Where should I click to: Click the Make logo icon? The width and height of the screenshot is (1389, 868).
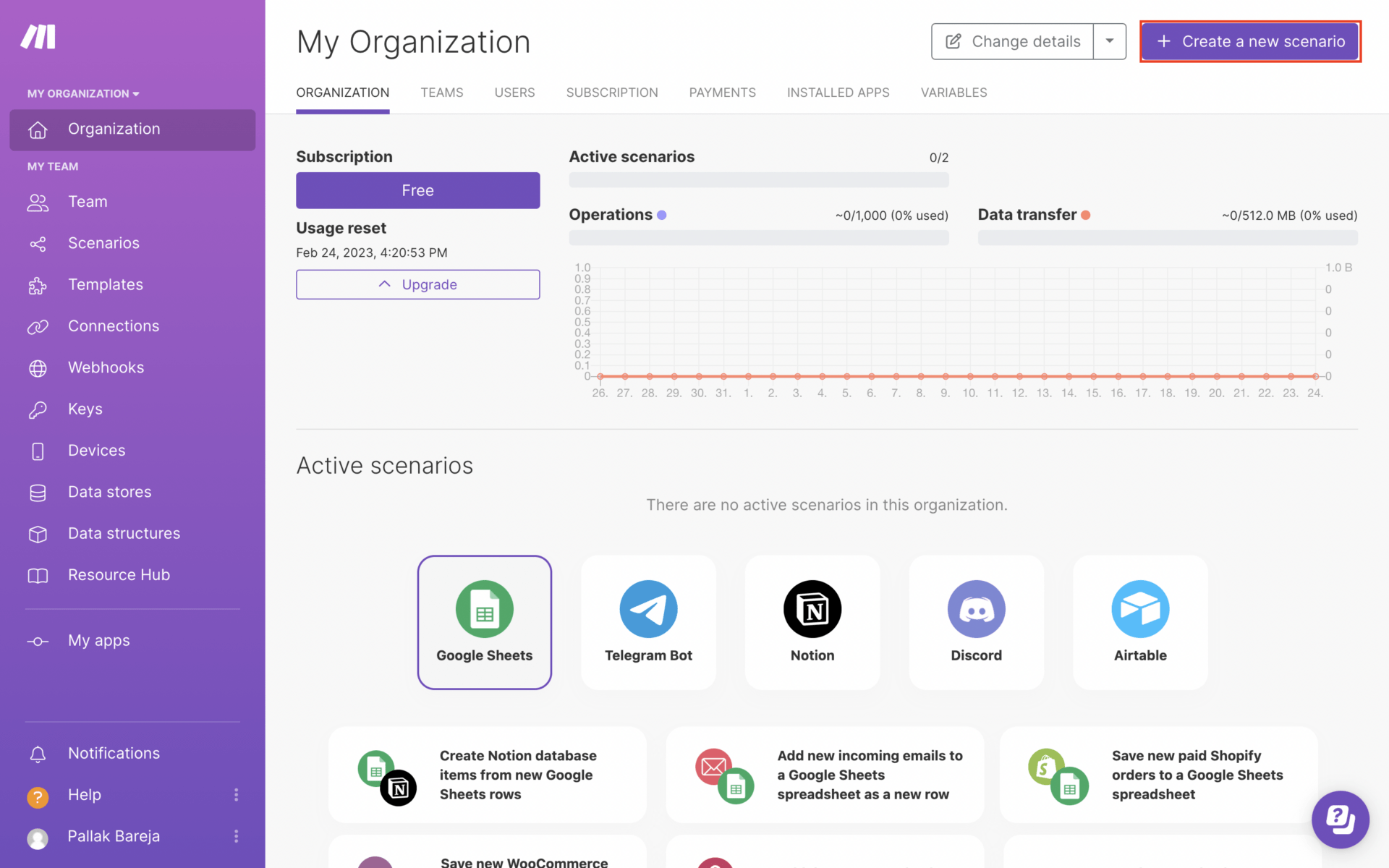pyautogui.click(x=38, y=37)
